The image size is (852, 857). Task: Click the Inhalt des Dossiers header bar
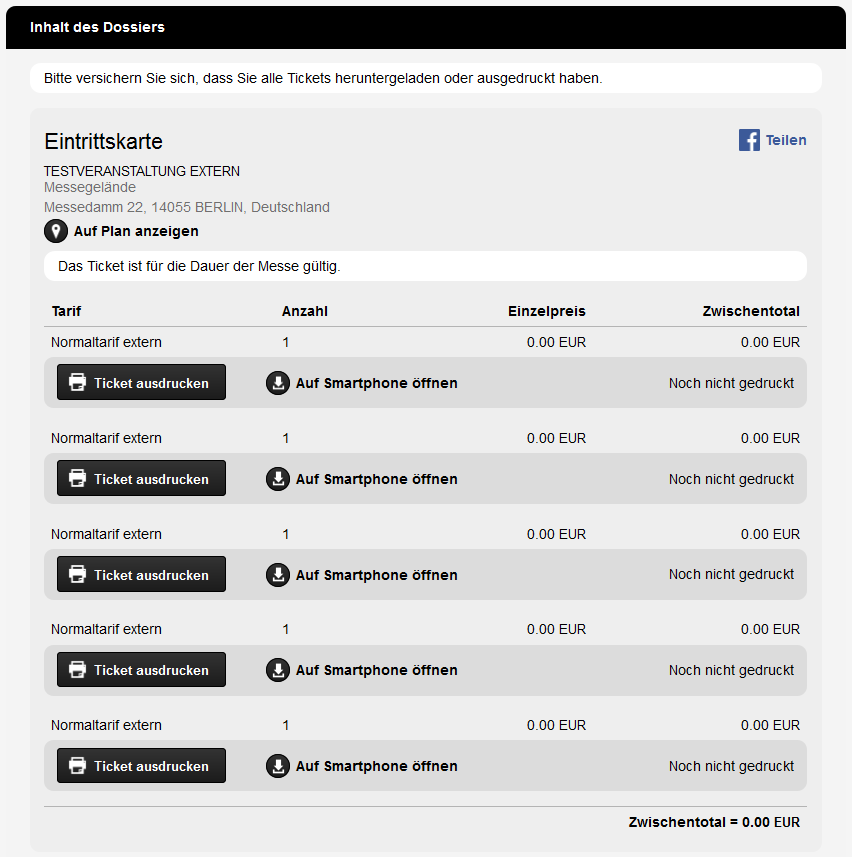tap(426, 27)
